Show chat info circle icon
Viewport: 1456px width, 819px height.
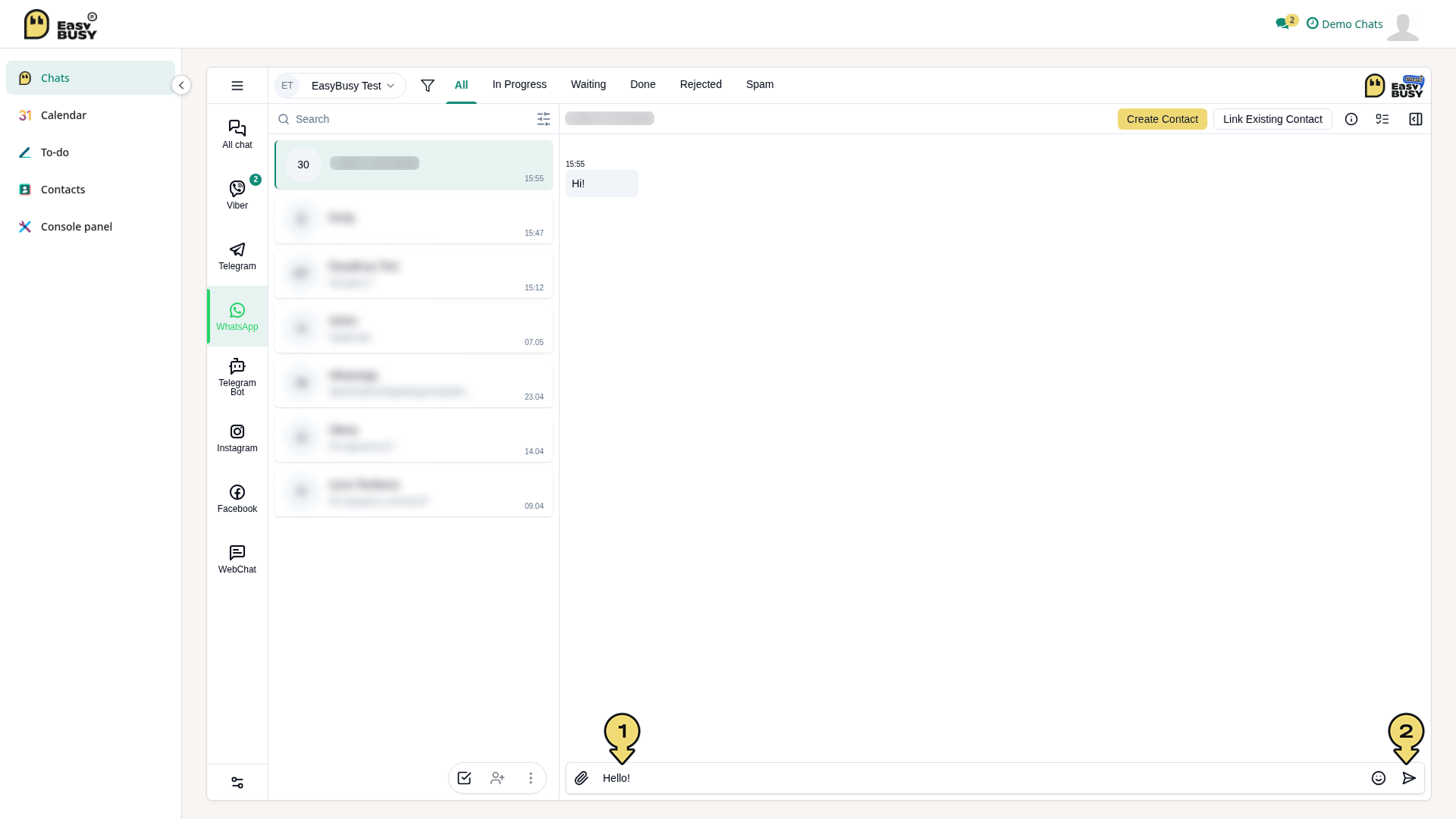pos(1351,119)
